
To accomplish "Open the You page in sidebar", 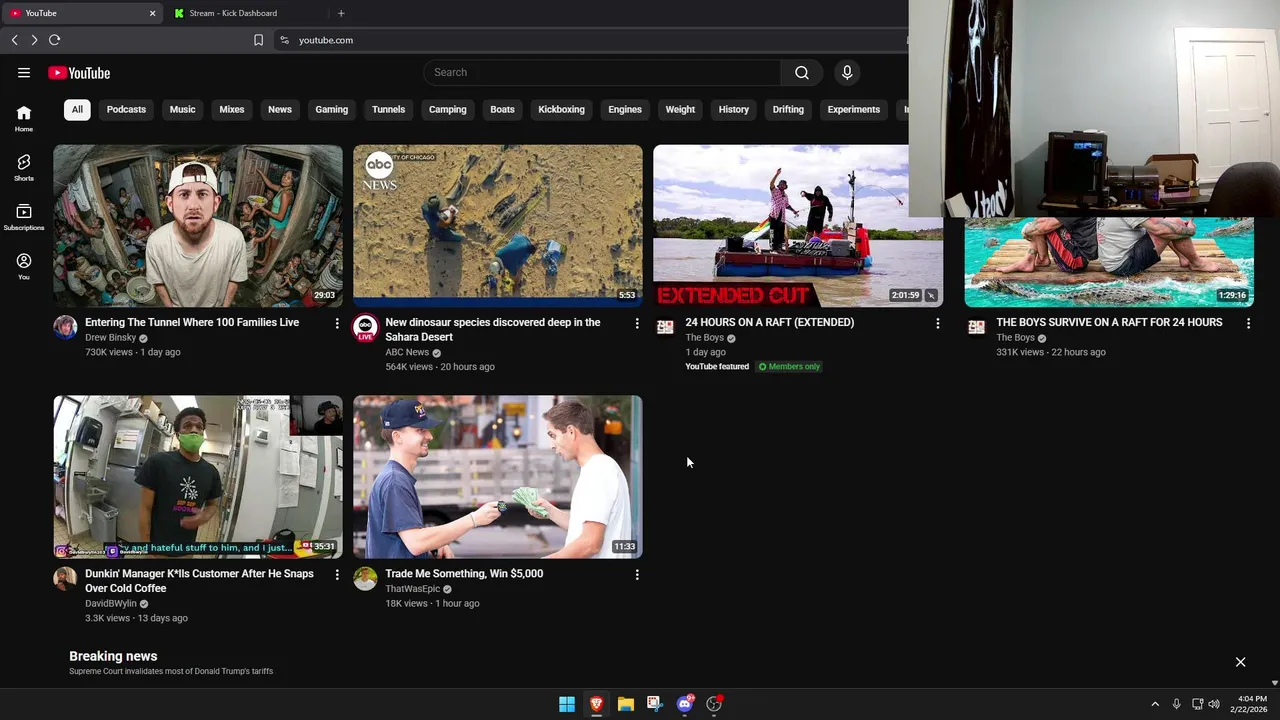I will coord(24,267).
